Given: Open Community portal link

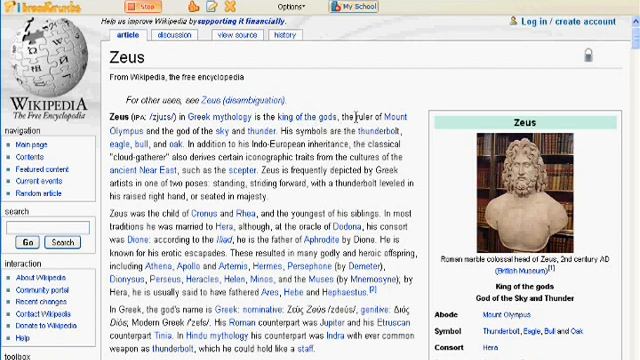Looking at the screenshot, I should (x=42, y=290).
